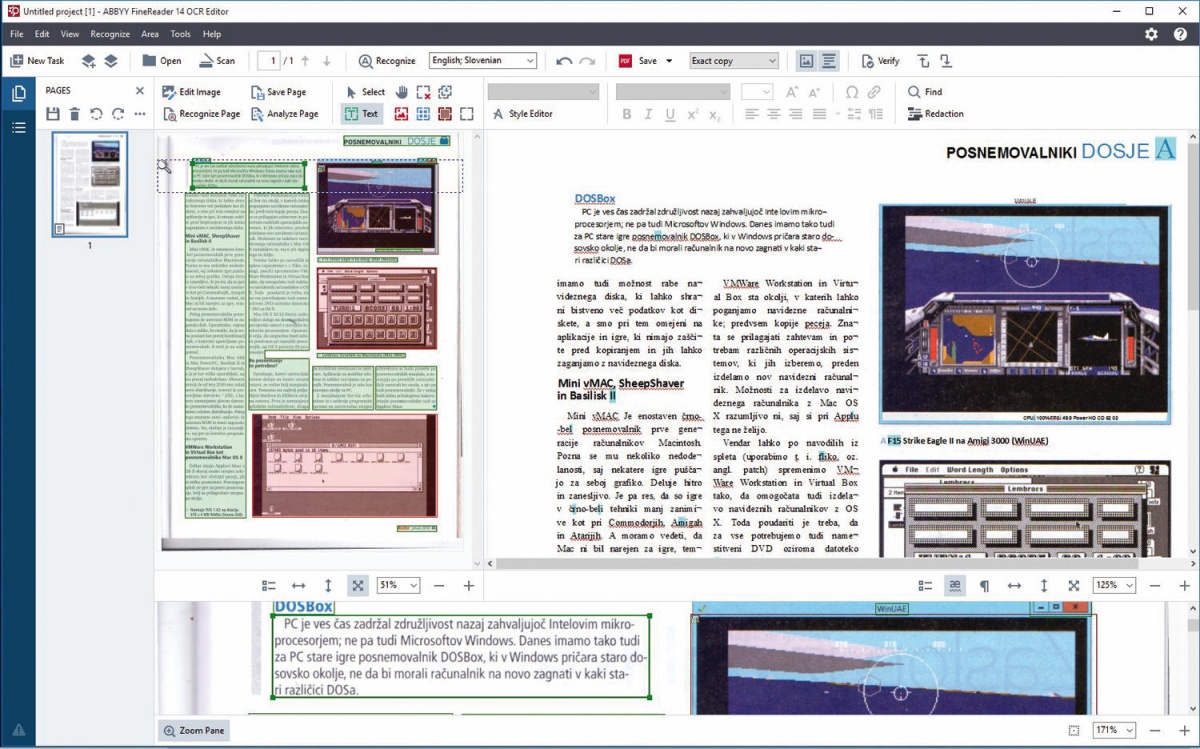The height and width of the screenshot is (749, 1200).
Task: Fit image pane to width
Action: click(x=298, y=585)
